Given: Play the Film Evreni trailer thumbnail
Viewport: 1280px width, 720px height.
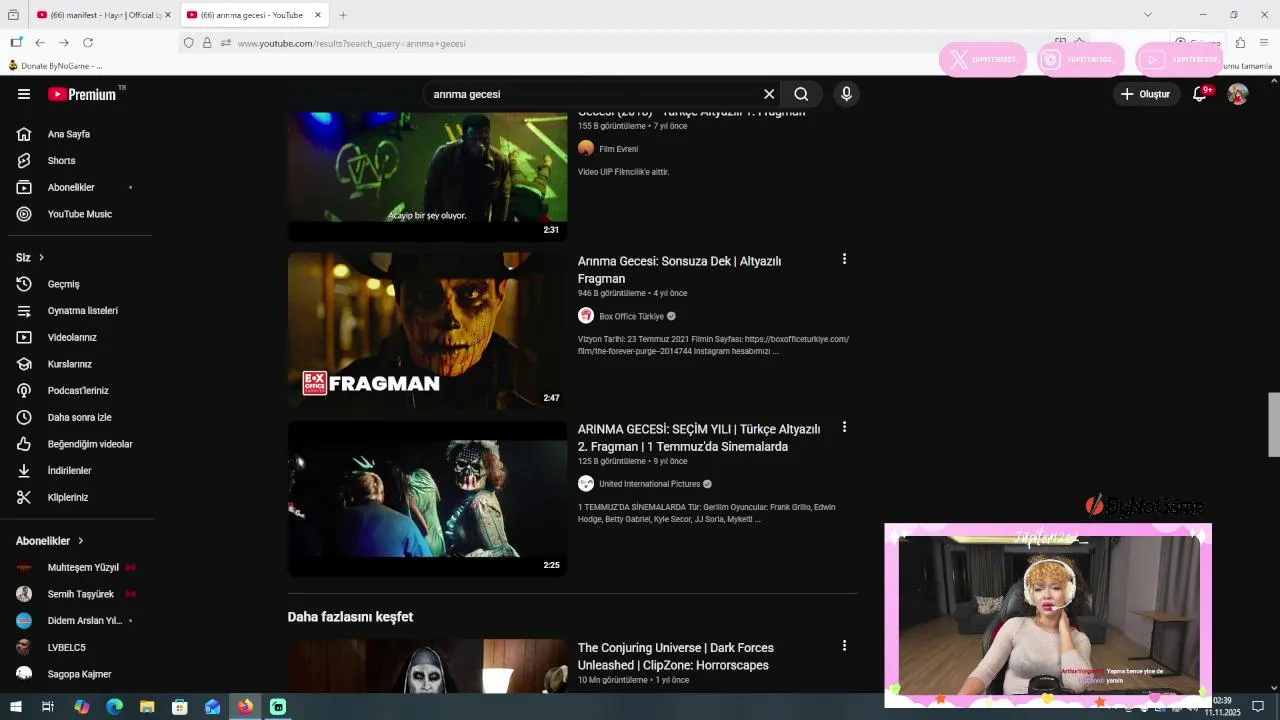Looking at the screenshot, I should click(x=427, y=176).
